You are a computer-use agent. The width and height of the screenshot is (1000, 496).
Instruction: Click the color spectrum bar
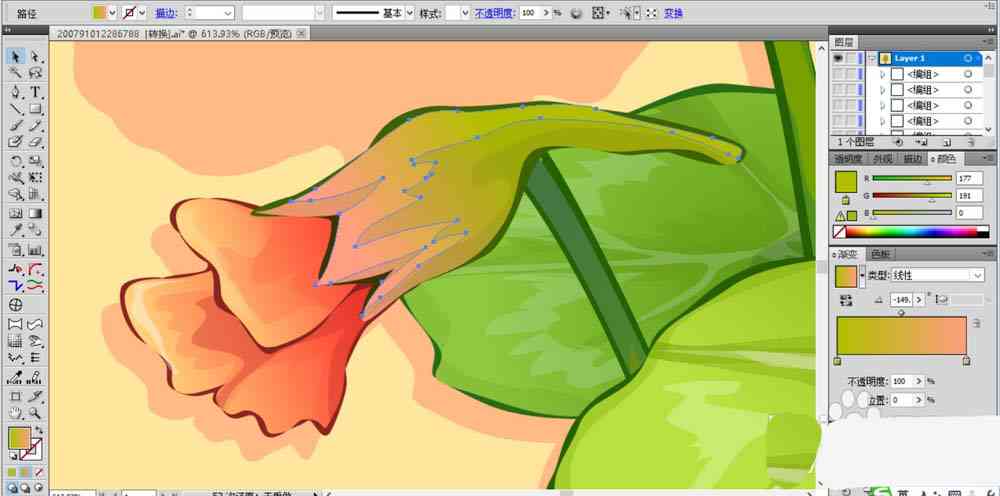click(x=911, y=231)
